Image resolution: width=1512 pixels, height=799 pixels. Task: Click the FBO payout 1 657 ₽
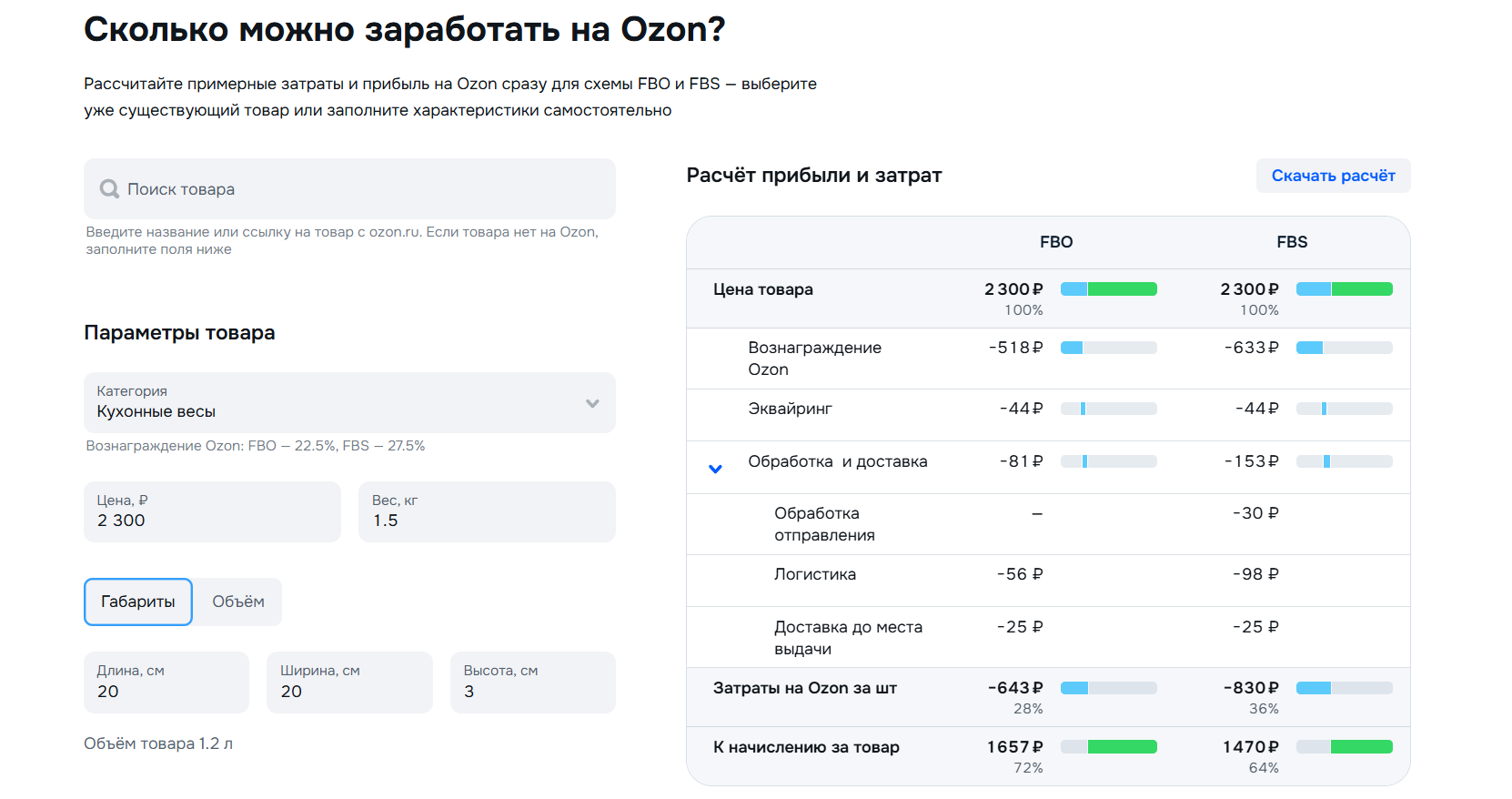(1015, 747)
